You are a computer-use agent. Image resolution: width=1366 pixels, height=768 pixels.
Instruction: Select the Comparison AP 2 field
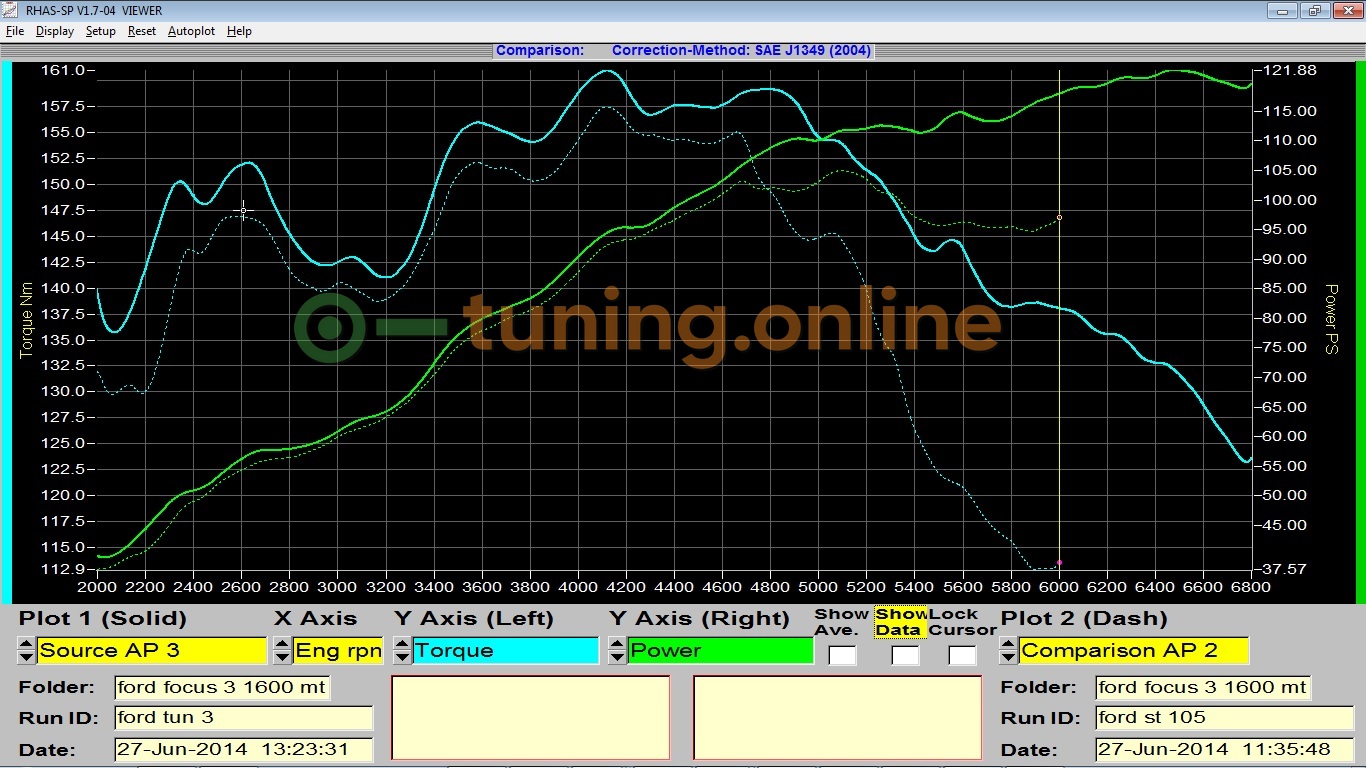pos(1134,650)
